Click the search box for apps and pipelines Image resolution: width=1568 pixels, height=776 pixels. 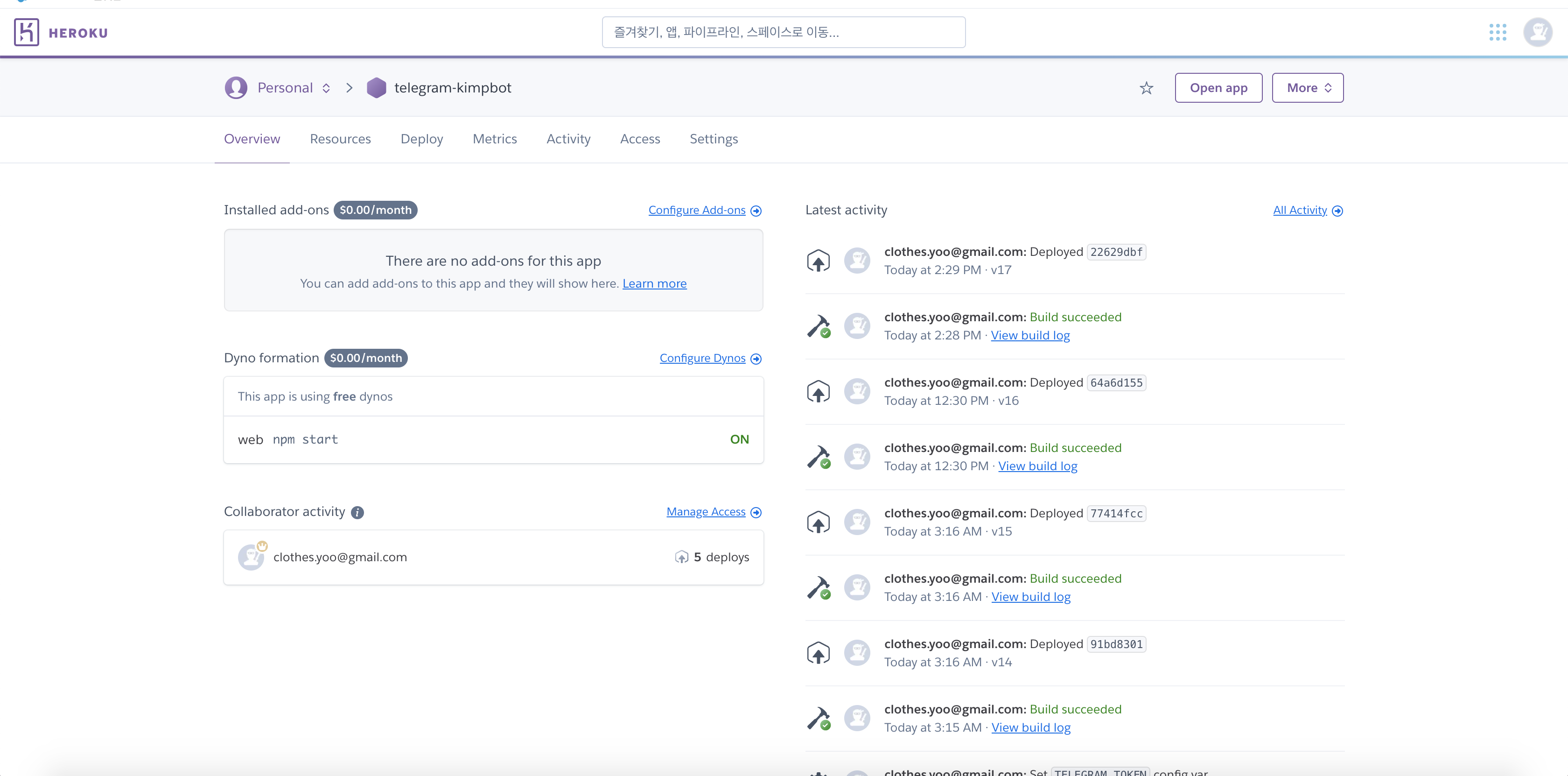point(783,32)
